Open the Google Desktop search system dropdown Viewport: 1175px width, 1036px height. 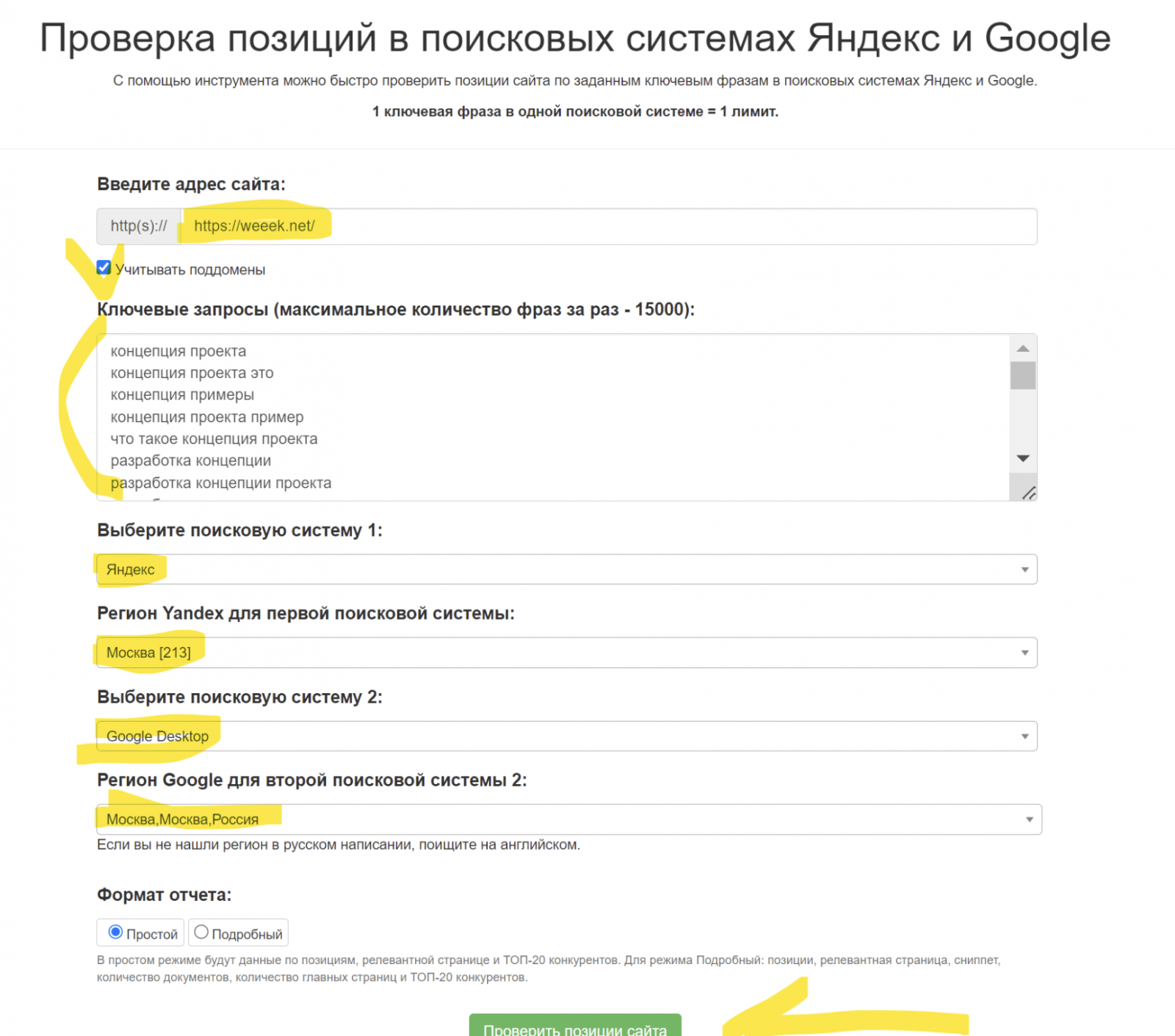(x=566, y=736)
